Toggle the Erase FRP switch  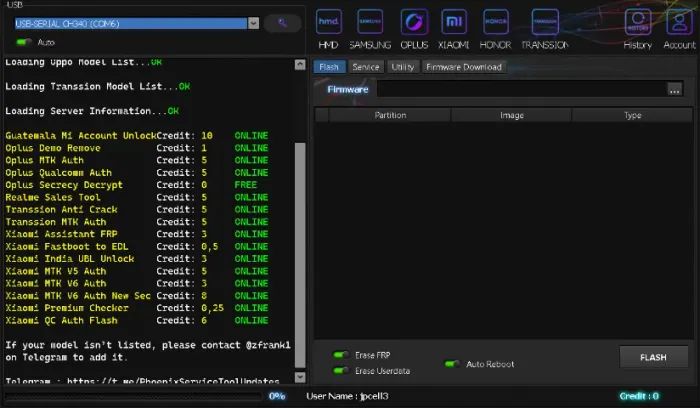click(341, 355)
